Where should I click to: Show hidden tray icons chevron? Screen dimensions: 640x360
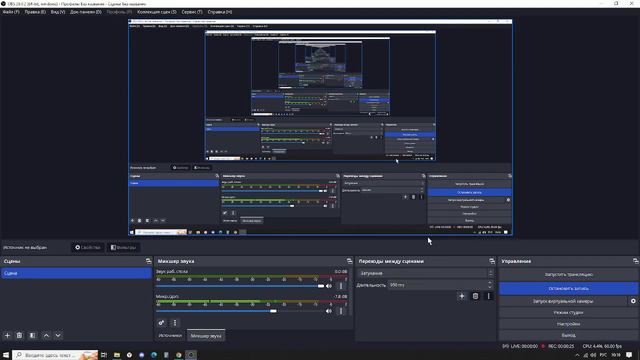pyautogui.click(x=577, y=355)
